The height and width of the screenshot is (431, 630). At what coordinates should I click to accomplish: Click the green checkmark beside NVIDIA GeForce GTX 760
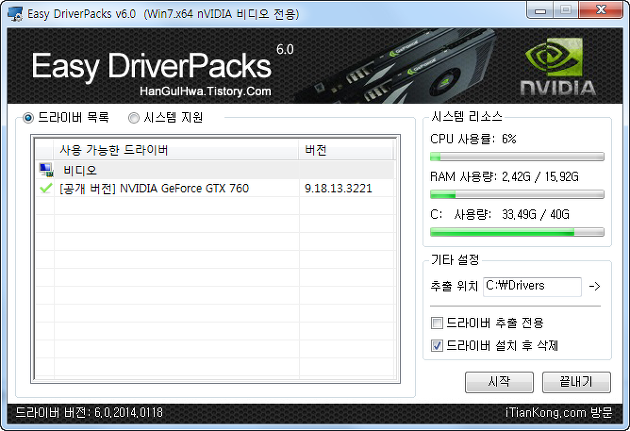pos(46,188)
